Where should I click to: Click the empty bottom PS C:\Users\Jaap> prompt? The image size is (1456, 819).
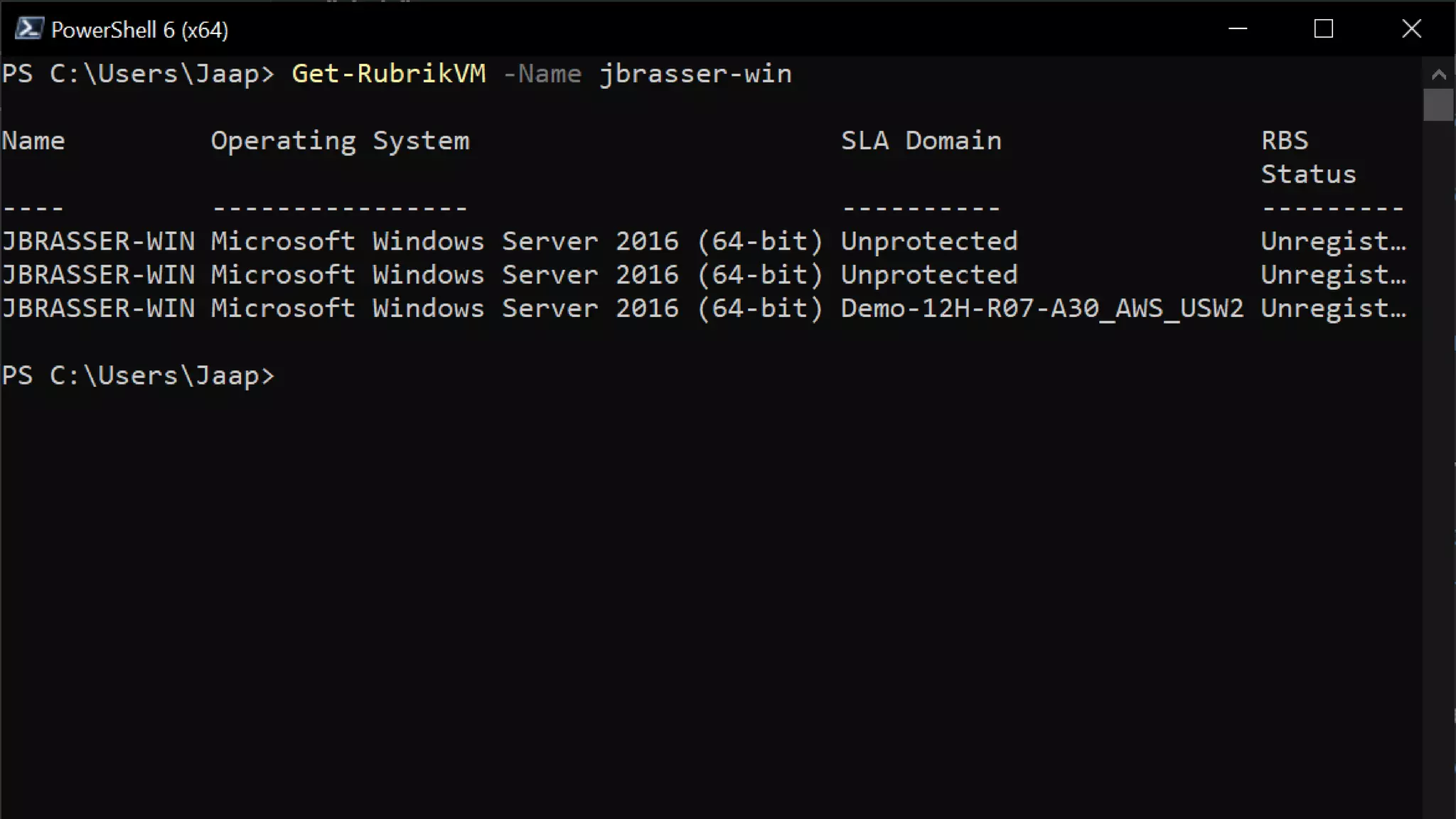coord(137,375)
